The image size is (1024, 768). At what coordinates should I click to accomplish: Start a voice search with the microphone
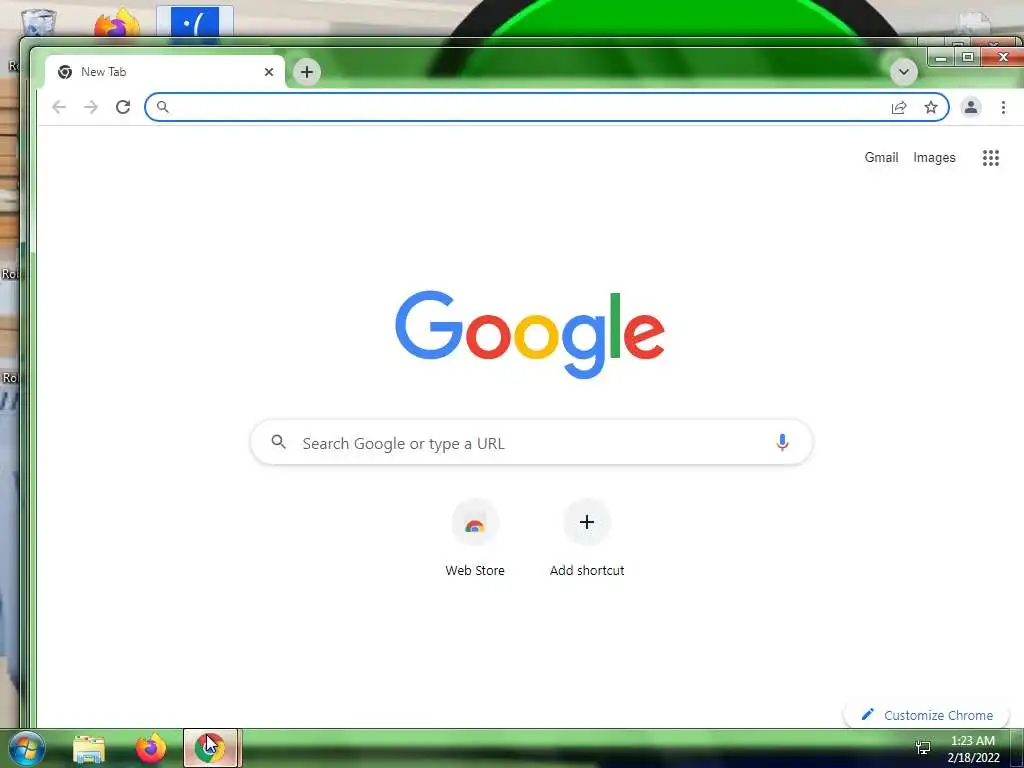[782, 442]
